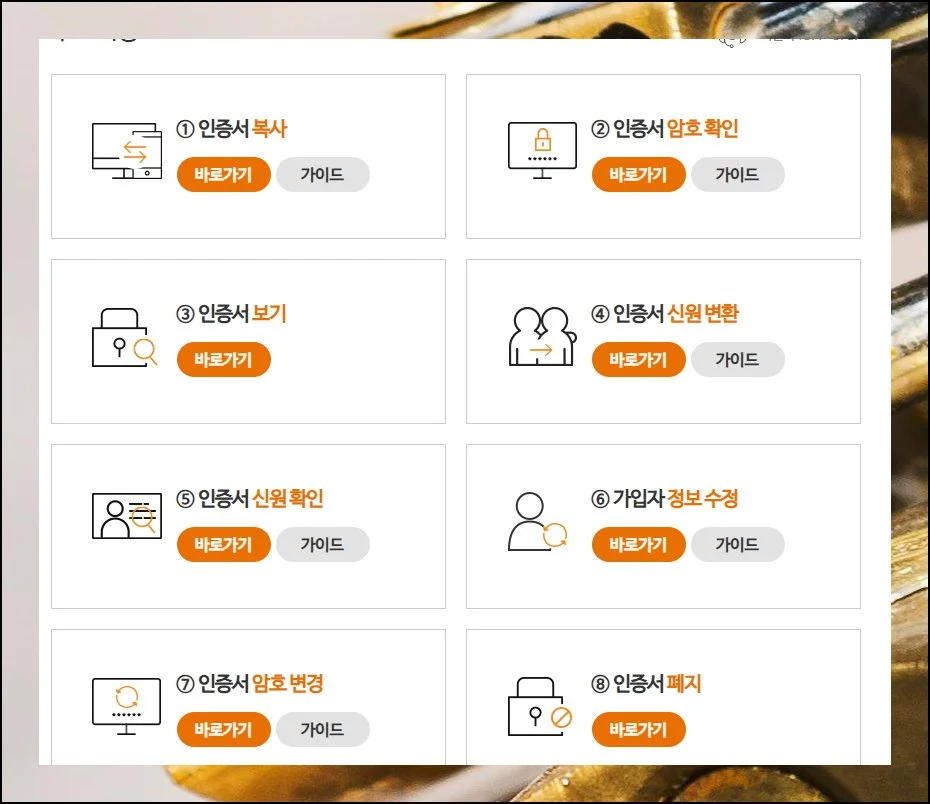This screenshot has height=804, width=930.
Task: Click the password change monitor icon
Action: (x=126, y=706)
